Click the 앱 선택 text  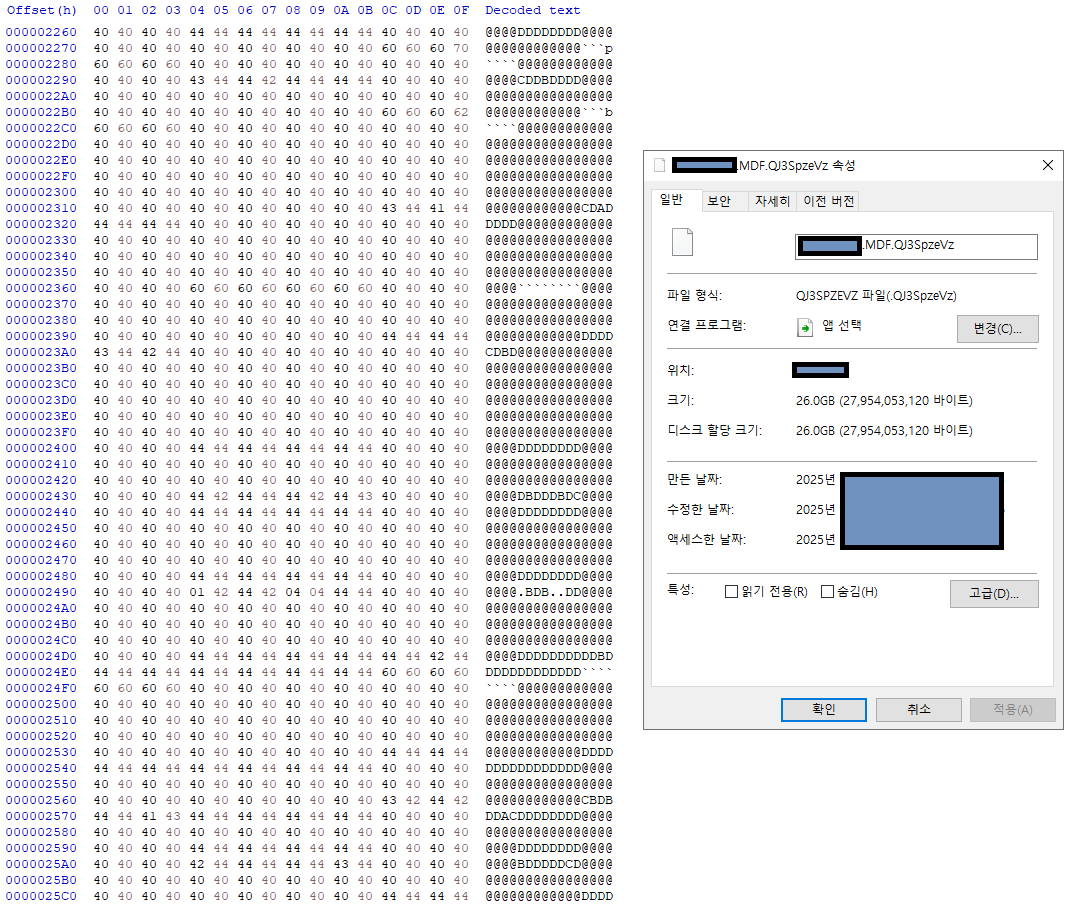[842, 326]
